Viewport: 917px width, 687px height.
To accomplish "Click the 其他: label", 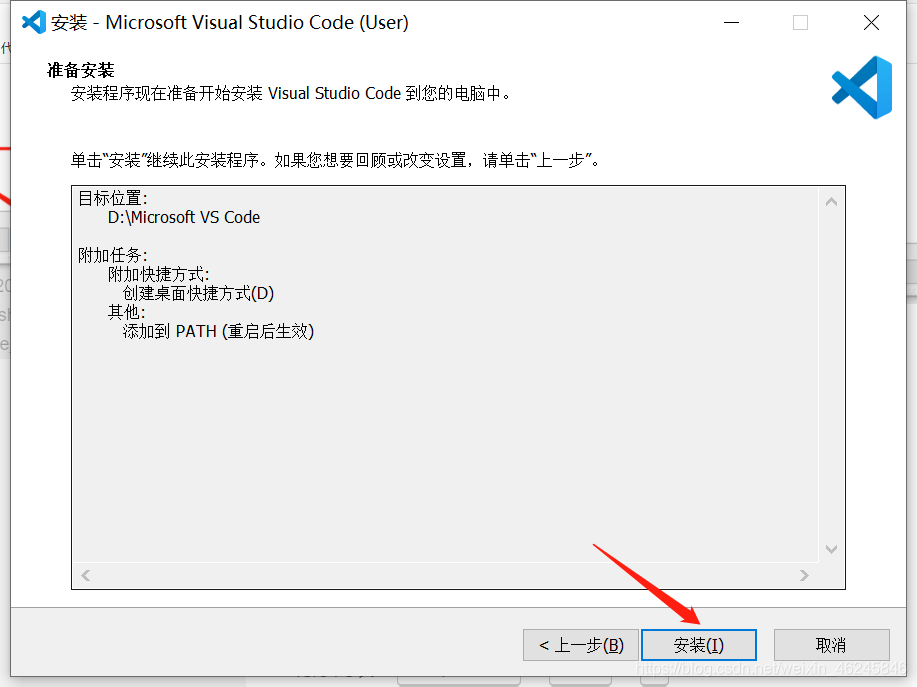I will [x=126, y=312].
